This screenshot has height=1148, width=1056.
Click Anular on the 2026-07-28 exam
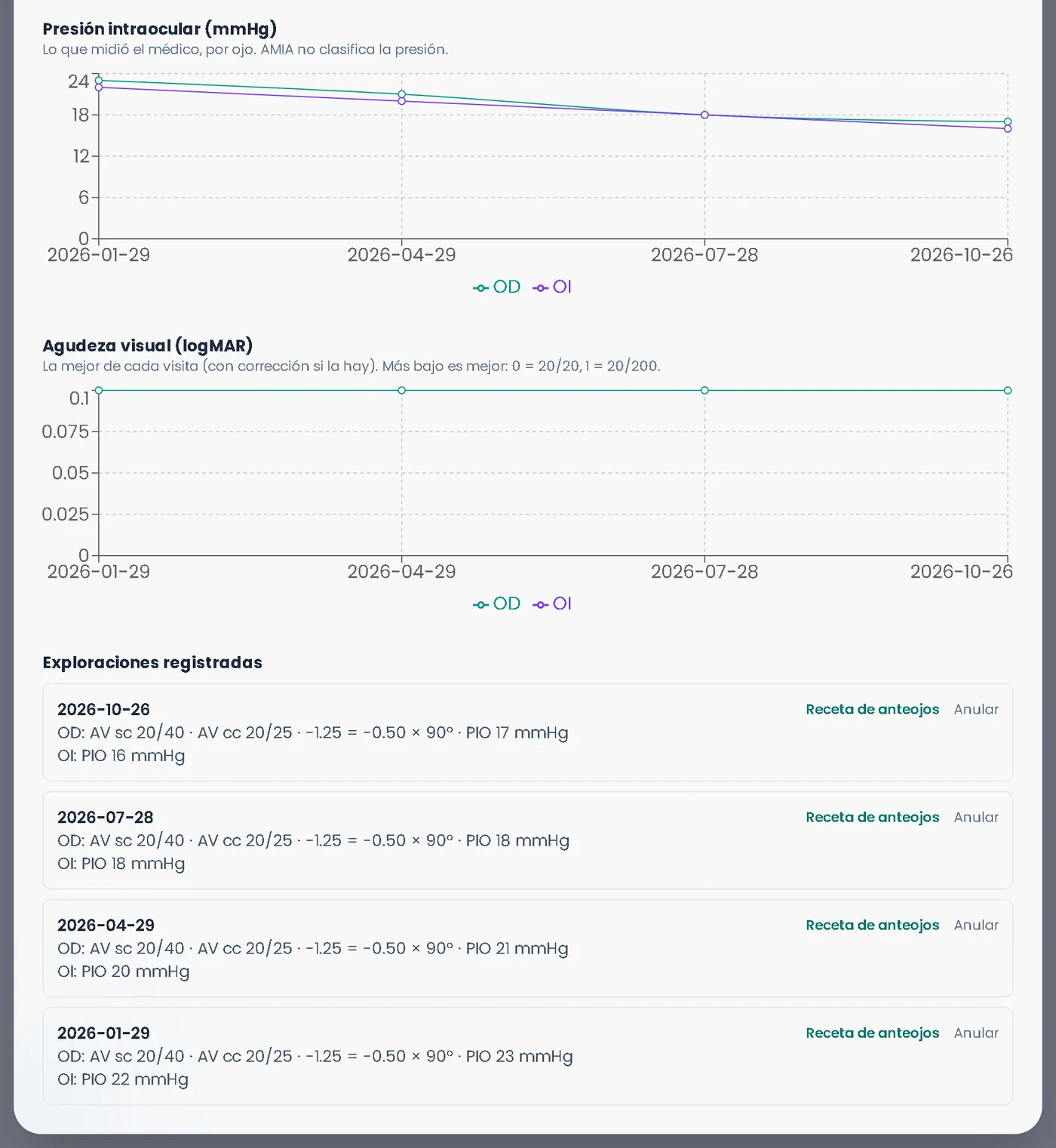[x=976, y=818]
